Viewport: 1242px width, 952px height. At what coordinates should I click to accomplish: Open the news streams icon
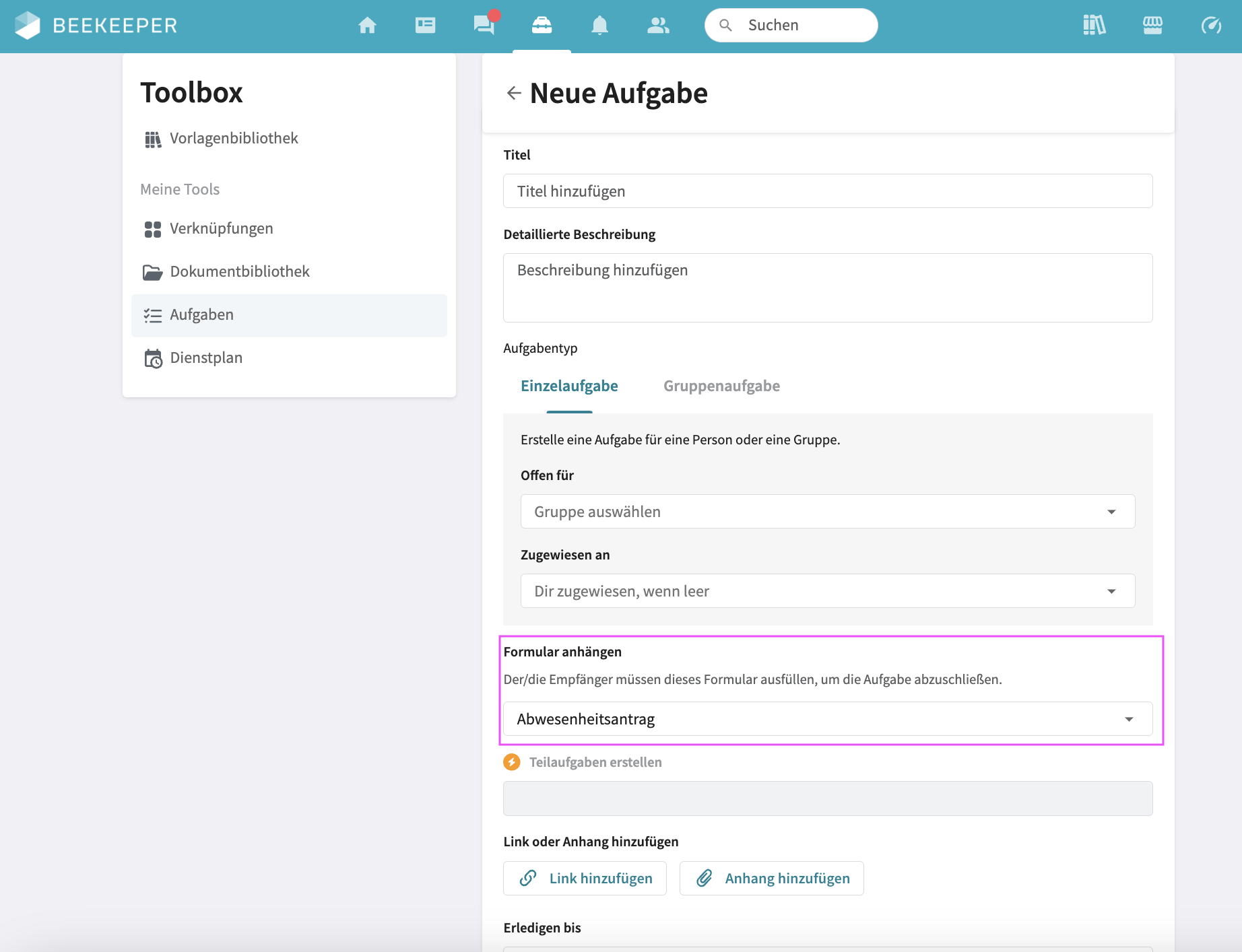425,26
